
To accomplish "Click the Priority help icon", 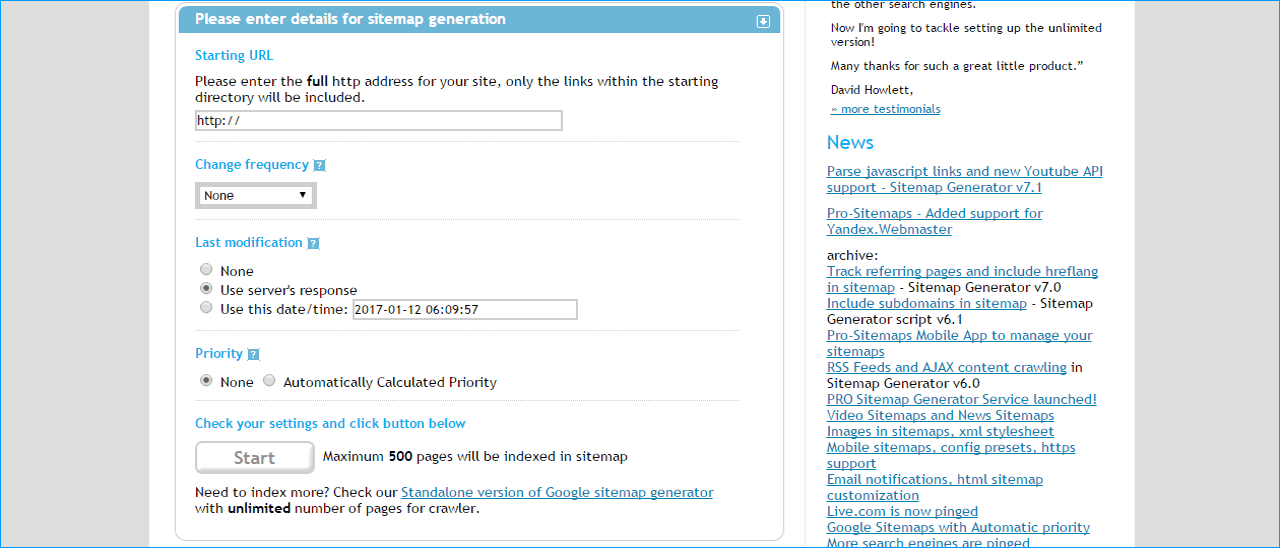I will (x=253, y=354).
